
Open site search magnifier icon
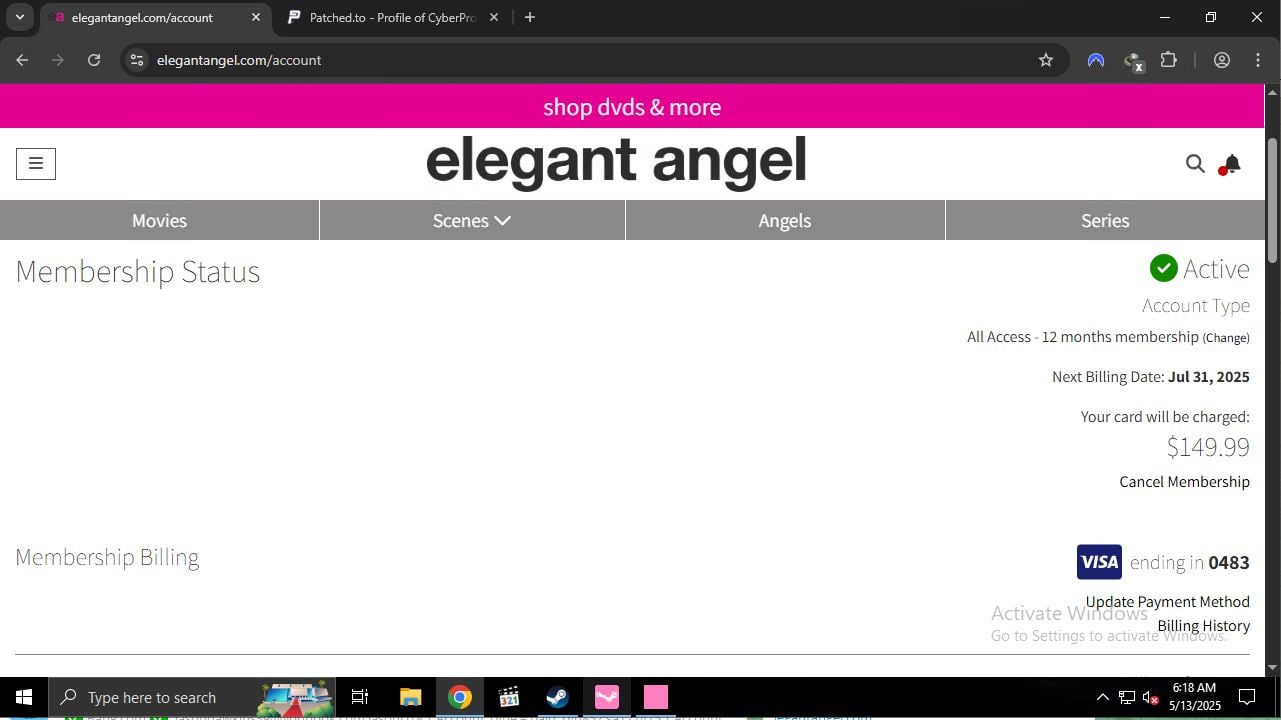coord(1195,164)
